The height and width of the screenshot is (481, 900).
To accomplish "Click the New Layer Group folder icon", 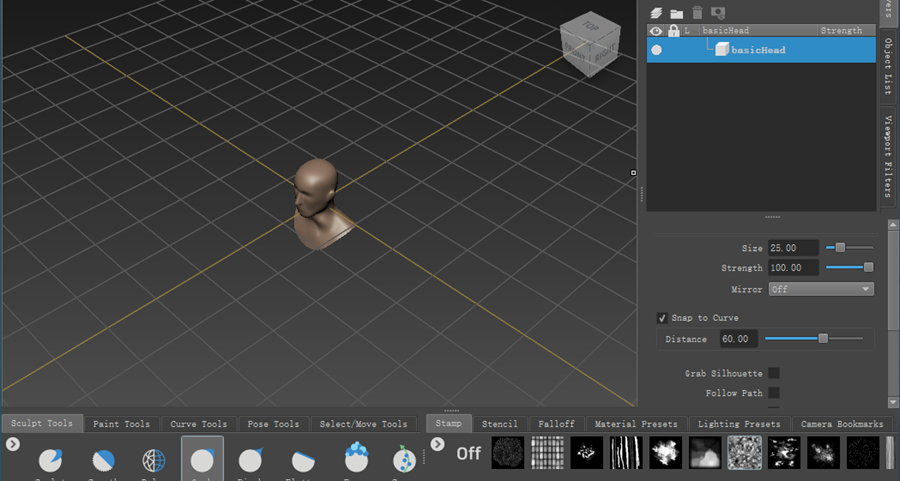I will (677, 13).
